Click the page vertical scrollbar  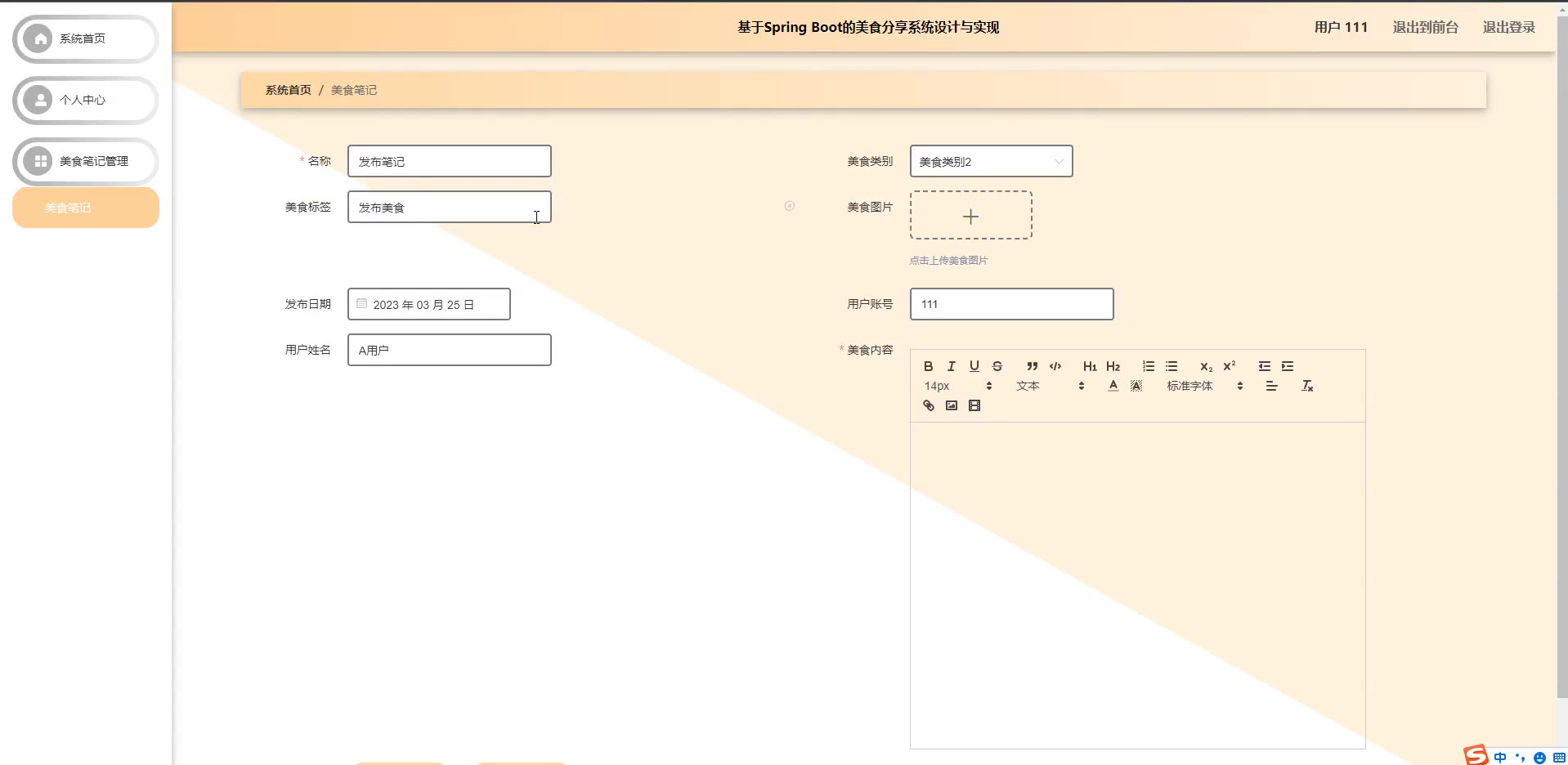click(x=1562, y=357)
